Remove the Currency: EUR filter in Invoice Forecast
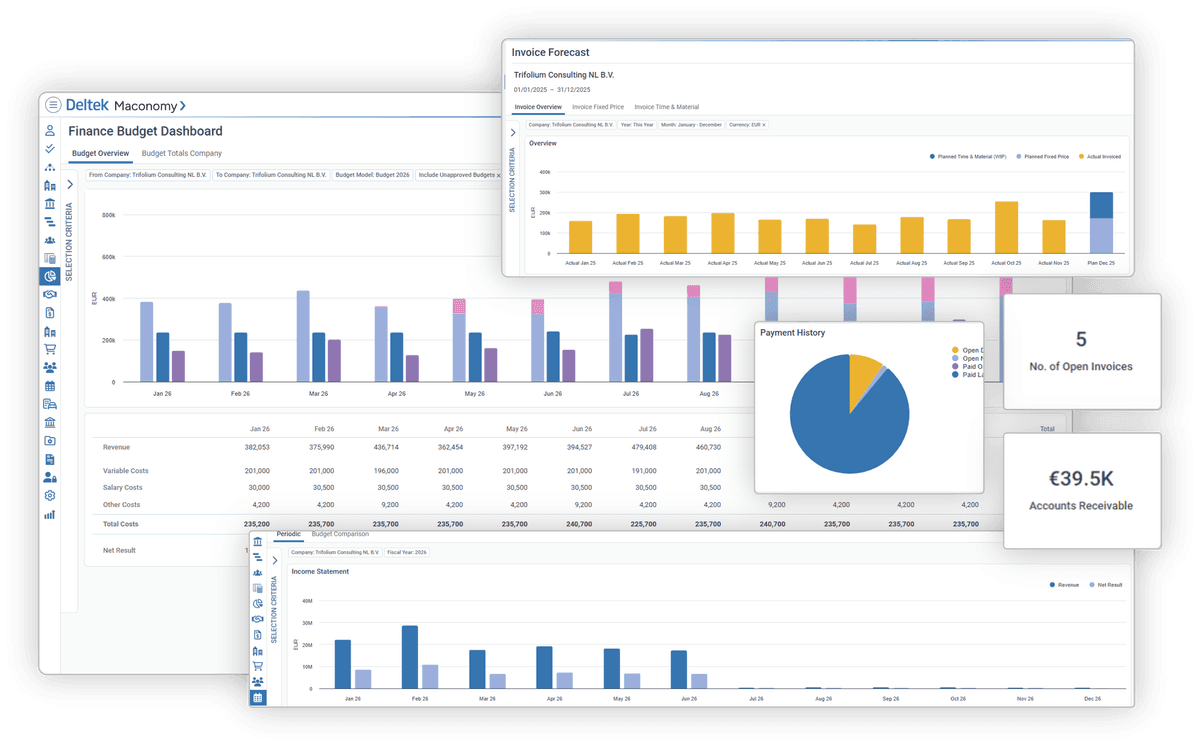Image resolution: width=1200 pixels, height=746 pixels. 764,125
